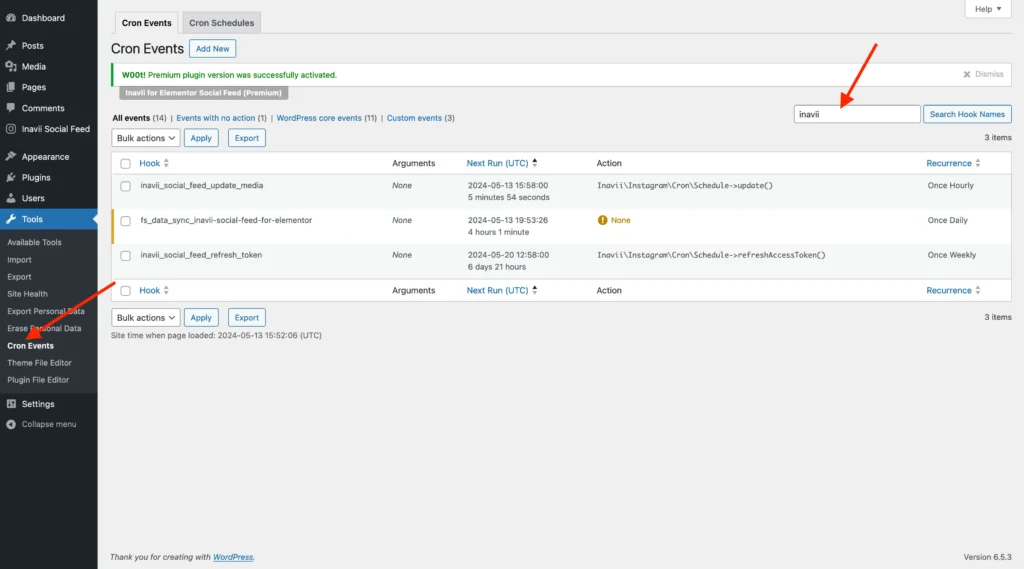Toggle the bottom select-all events checkbox
Image resolution: width=1024 pixels, height=569 pixels.
coord(125,291)
